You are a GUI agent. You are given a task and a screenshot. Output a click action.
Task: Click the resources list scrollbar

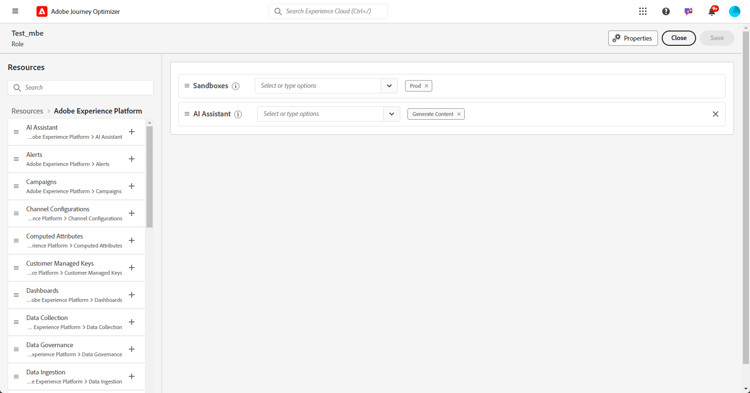pyautogui.click(x=149, y=177)
